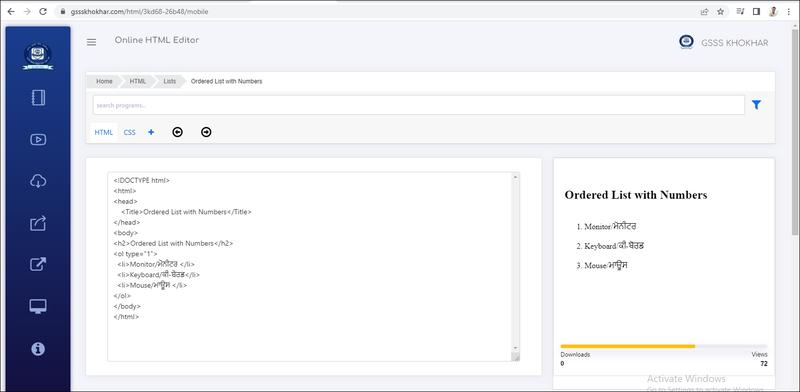800x392 pixels.
Task: Switch to the CSS tab
Action: coord(130,132)
